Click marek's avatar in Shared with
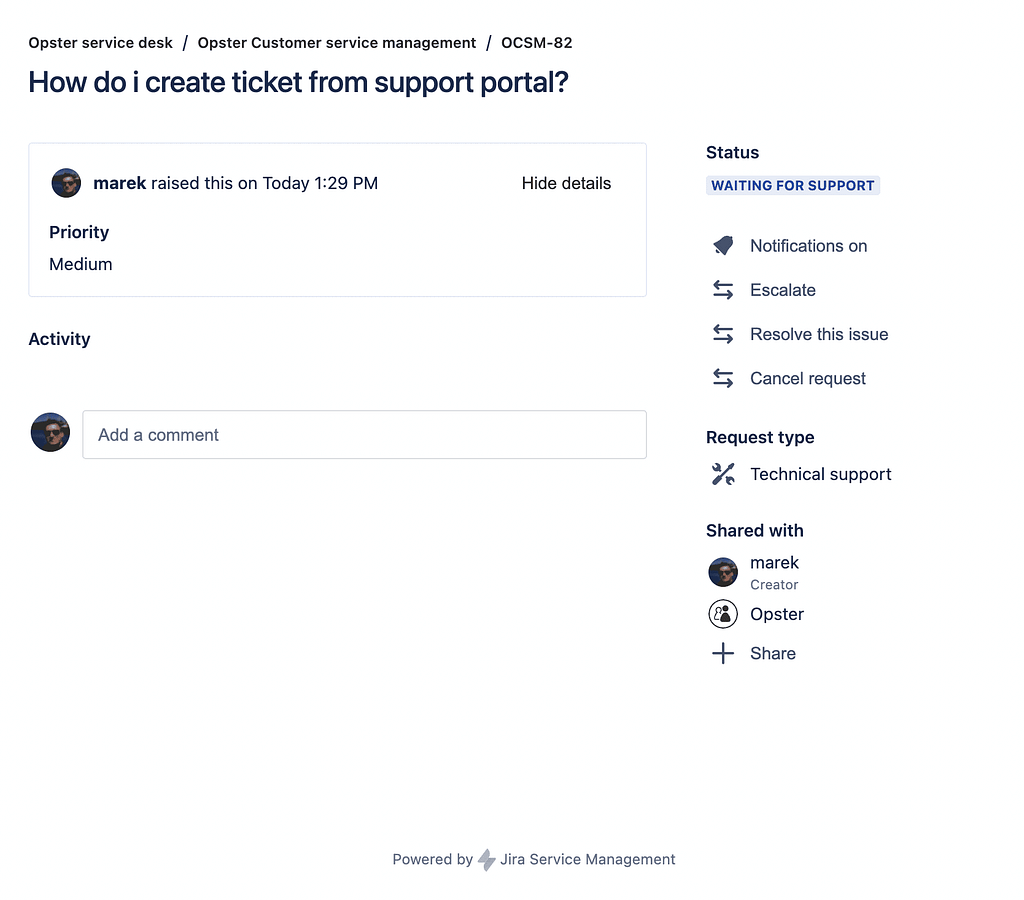1024x900 pixels. (723, 572)
